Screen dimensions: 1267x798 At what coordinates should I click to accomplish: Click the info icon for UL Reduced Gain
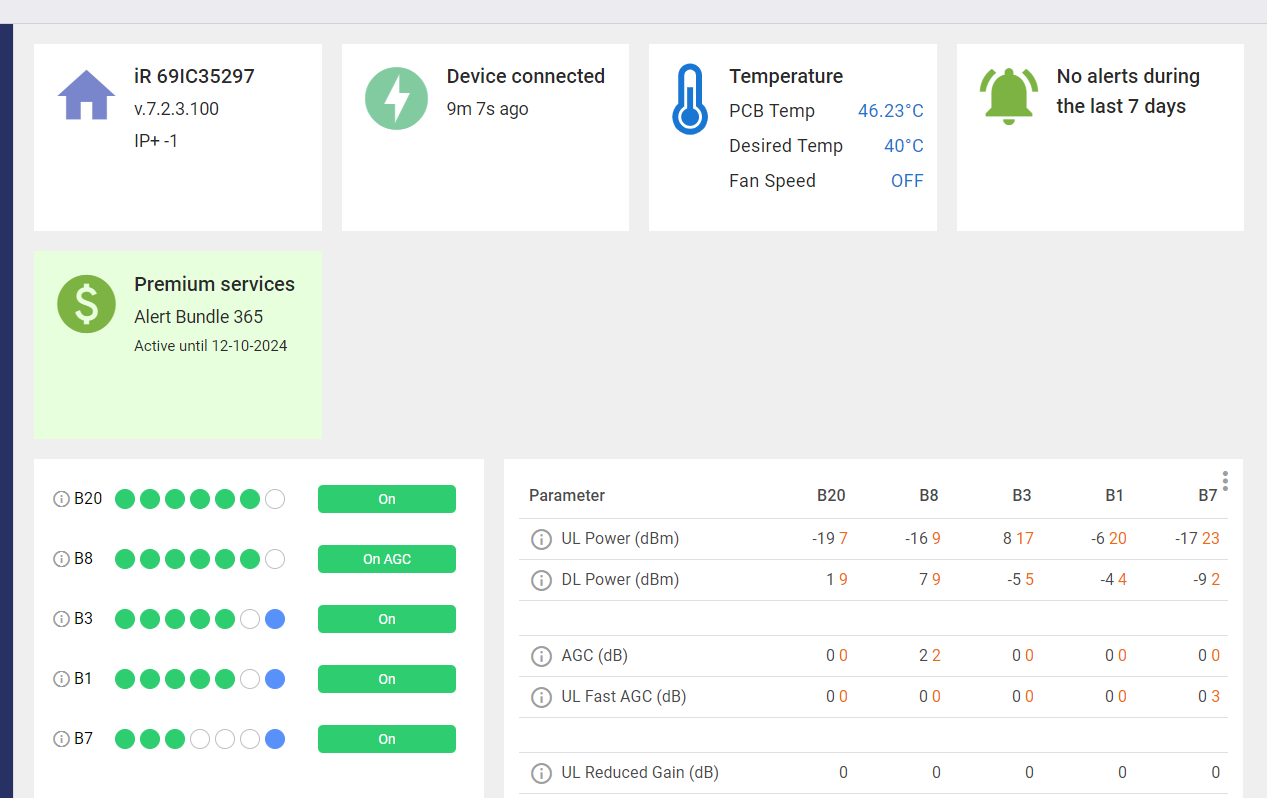541,773
